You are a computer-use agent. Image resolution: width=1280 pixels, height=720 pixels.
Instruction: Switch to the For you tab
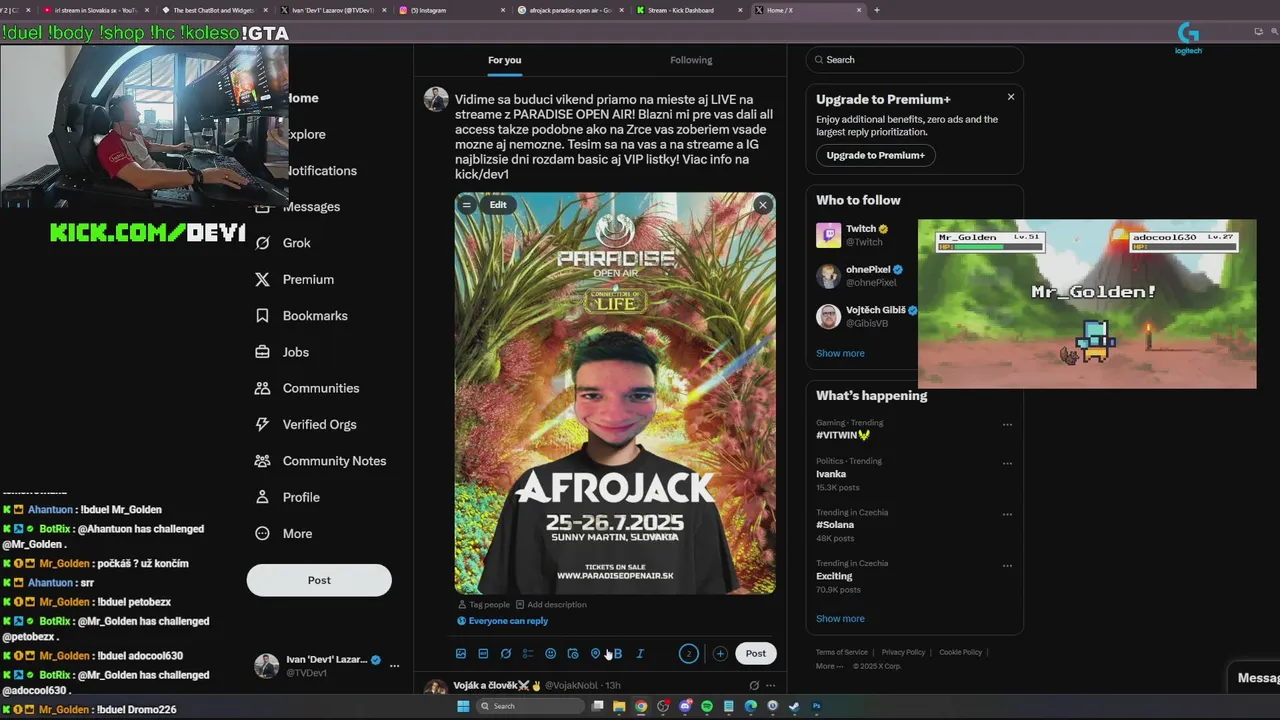505,60
